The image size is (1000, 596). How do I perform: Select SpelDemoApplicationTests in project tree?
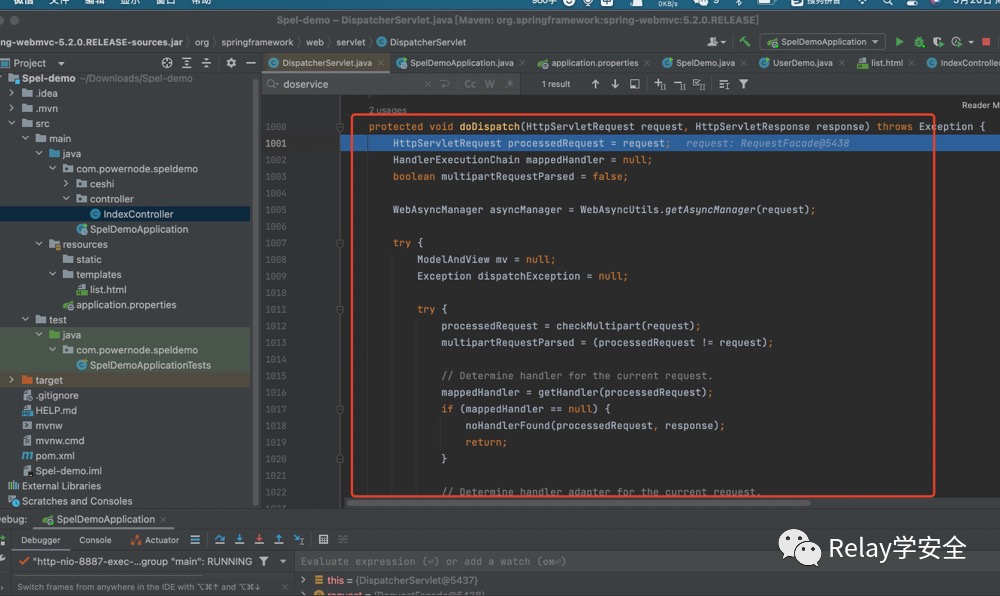(150, 365)
